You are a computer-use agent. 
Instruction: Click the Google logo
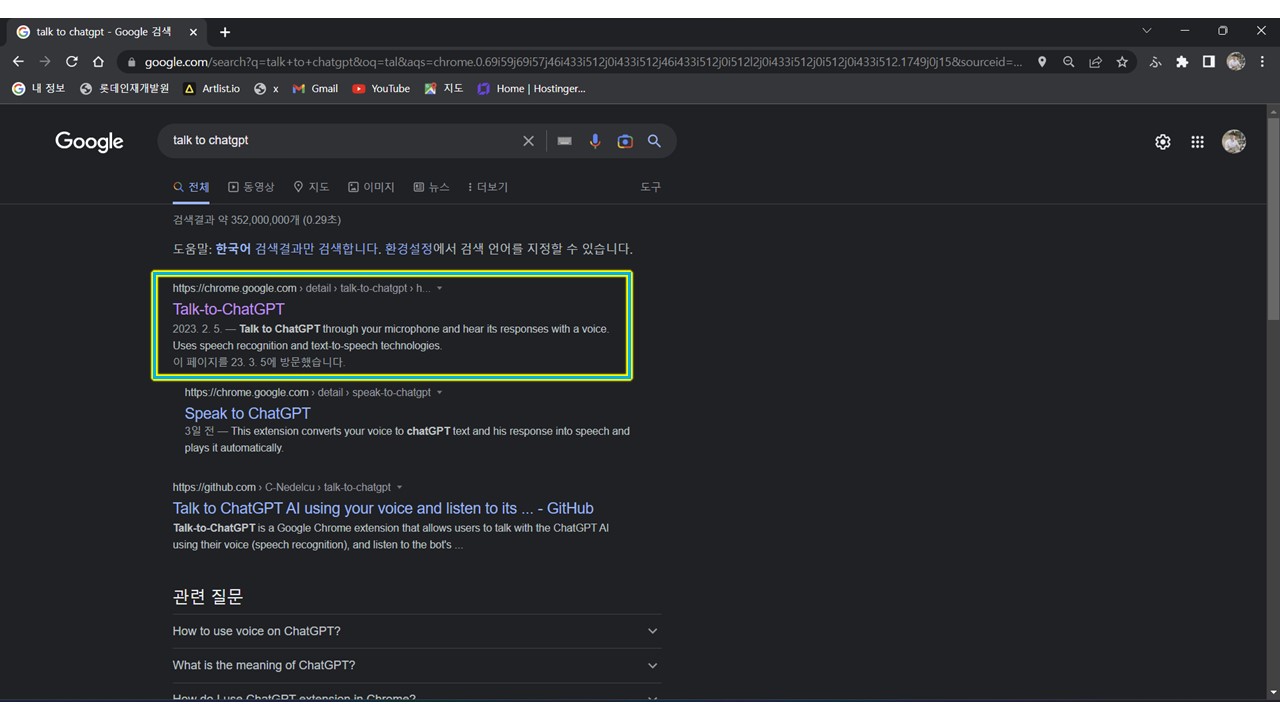tap(89, 141)
